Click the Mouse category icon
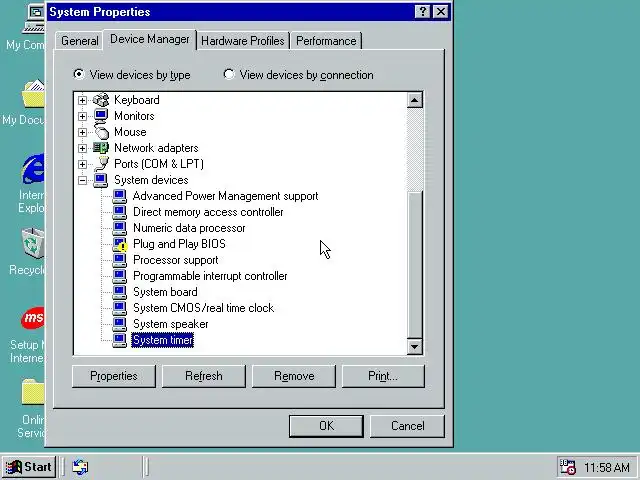Viewport: 640px width, 480px height. click(101, 132)
